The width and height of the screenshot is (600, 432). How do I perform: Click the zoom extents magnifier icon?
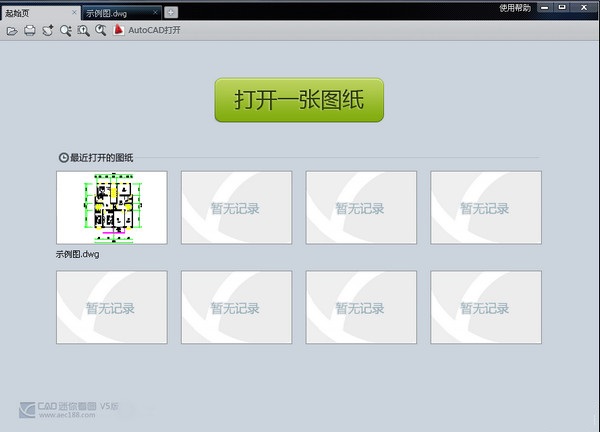(x=83, y=31)
